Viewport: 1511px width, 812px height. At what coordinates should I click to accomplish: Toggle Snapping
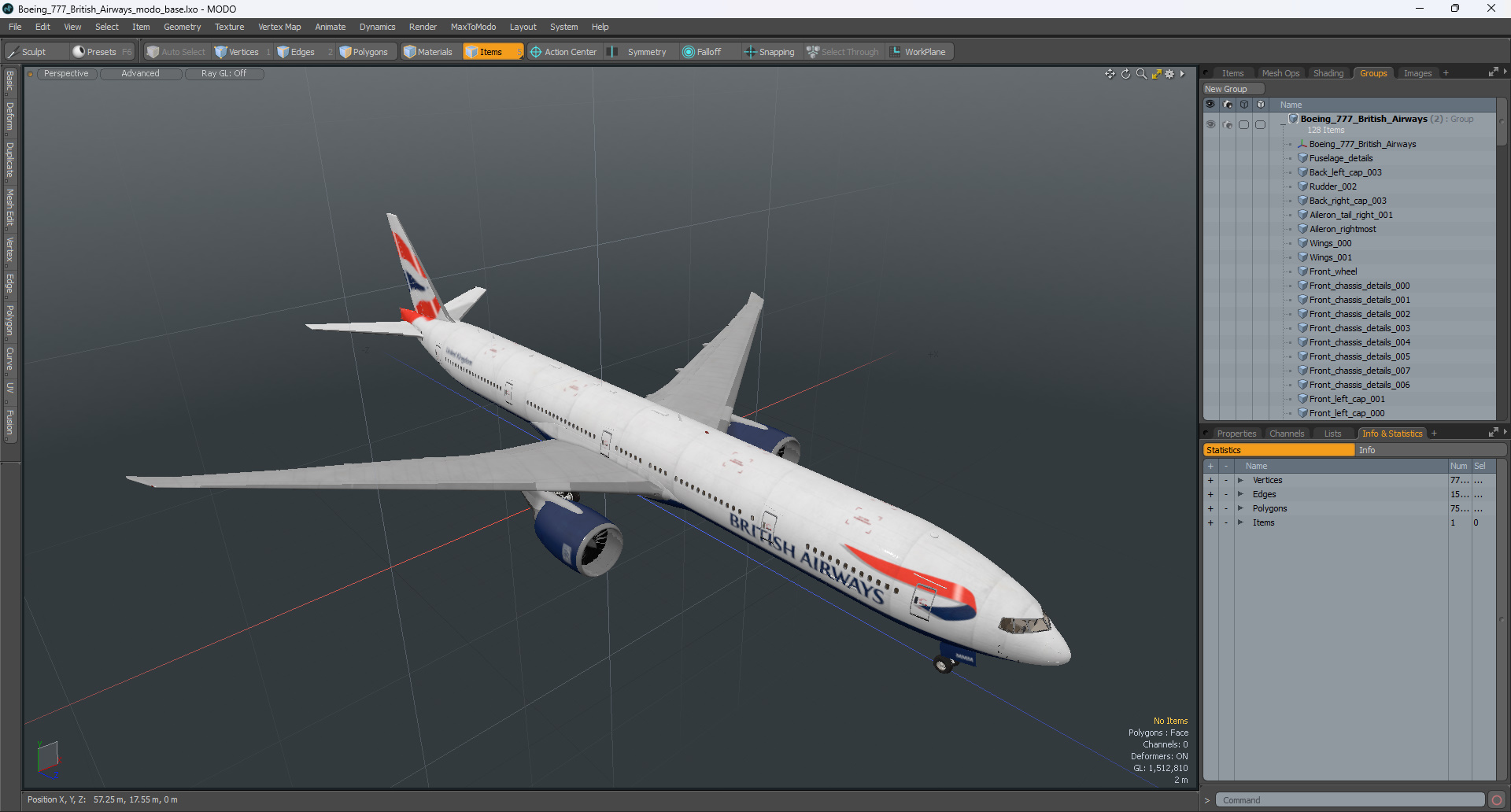click(770, 52)
